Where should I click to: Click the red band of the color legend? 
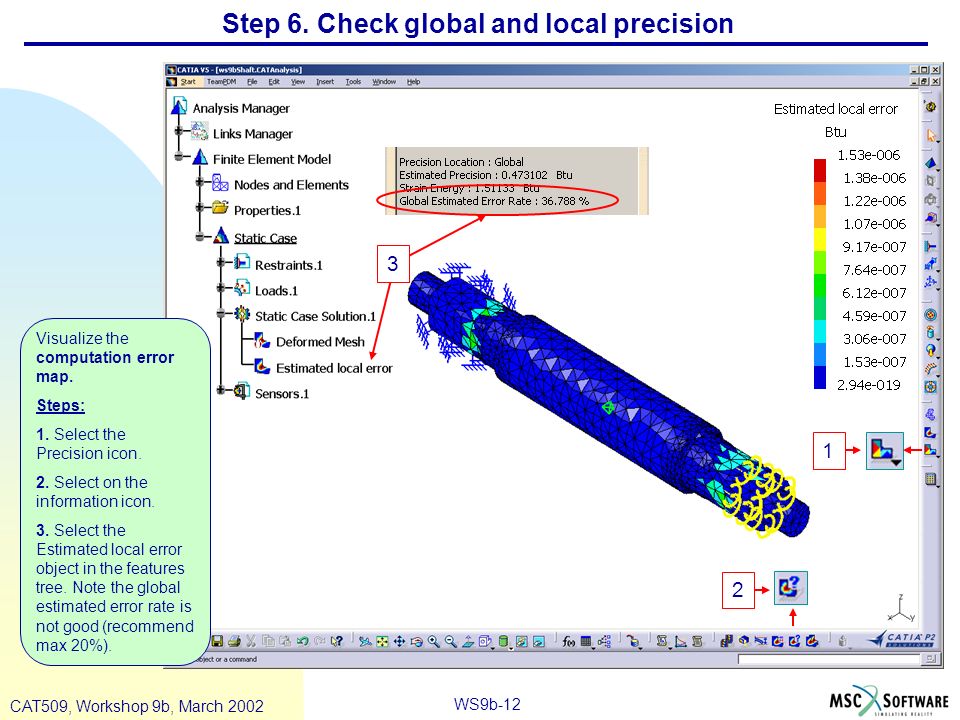pos(820,170)
